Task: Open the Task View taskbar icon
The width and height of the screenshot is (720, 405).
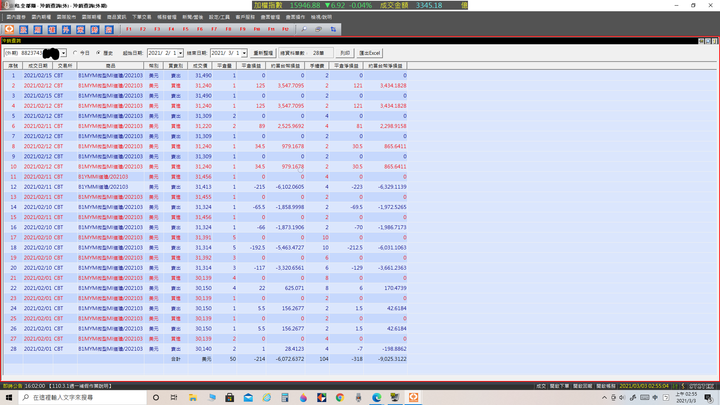Action: click(174, 397)
